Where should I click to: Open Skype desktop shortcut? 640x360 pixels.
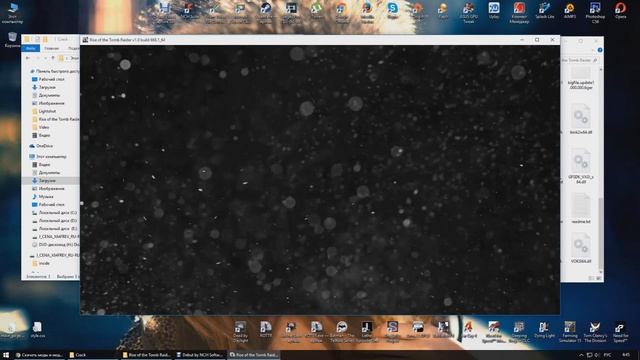pos(392,11)
